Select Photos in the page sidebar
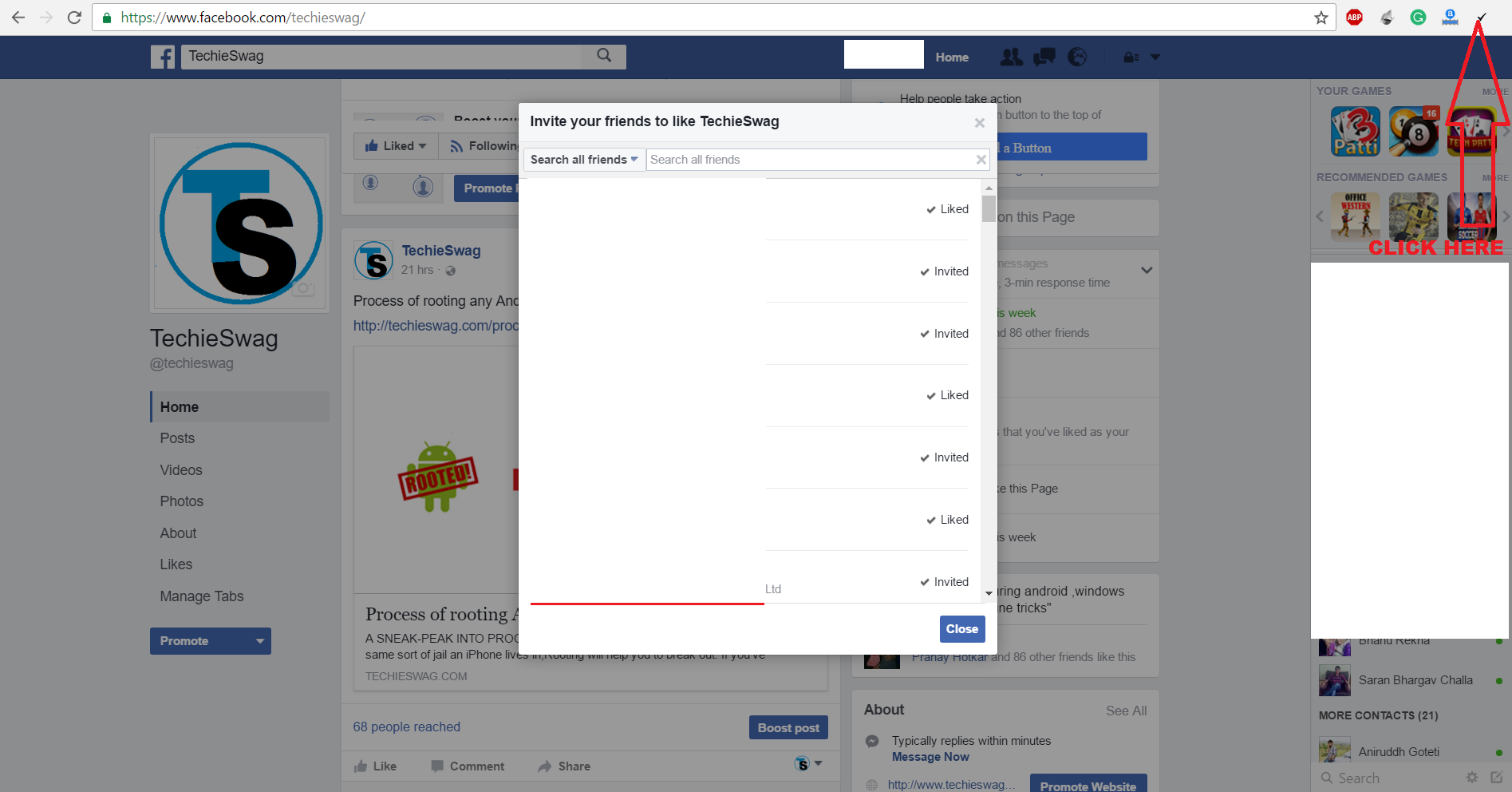1512x792 pixels. coord(182,501)
